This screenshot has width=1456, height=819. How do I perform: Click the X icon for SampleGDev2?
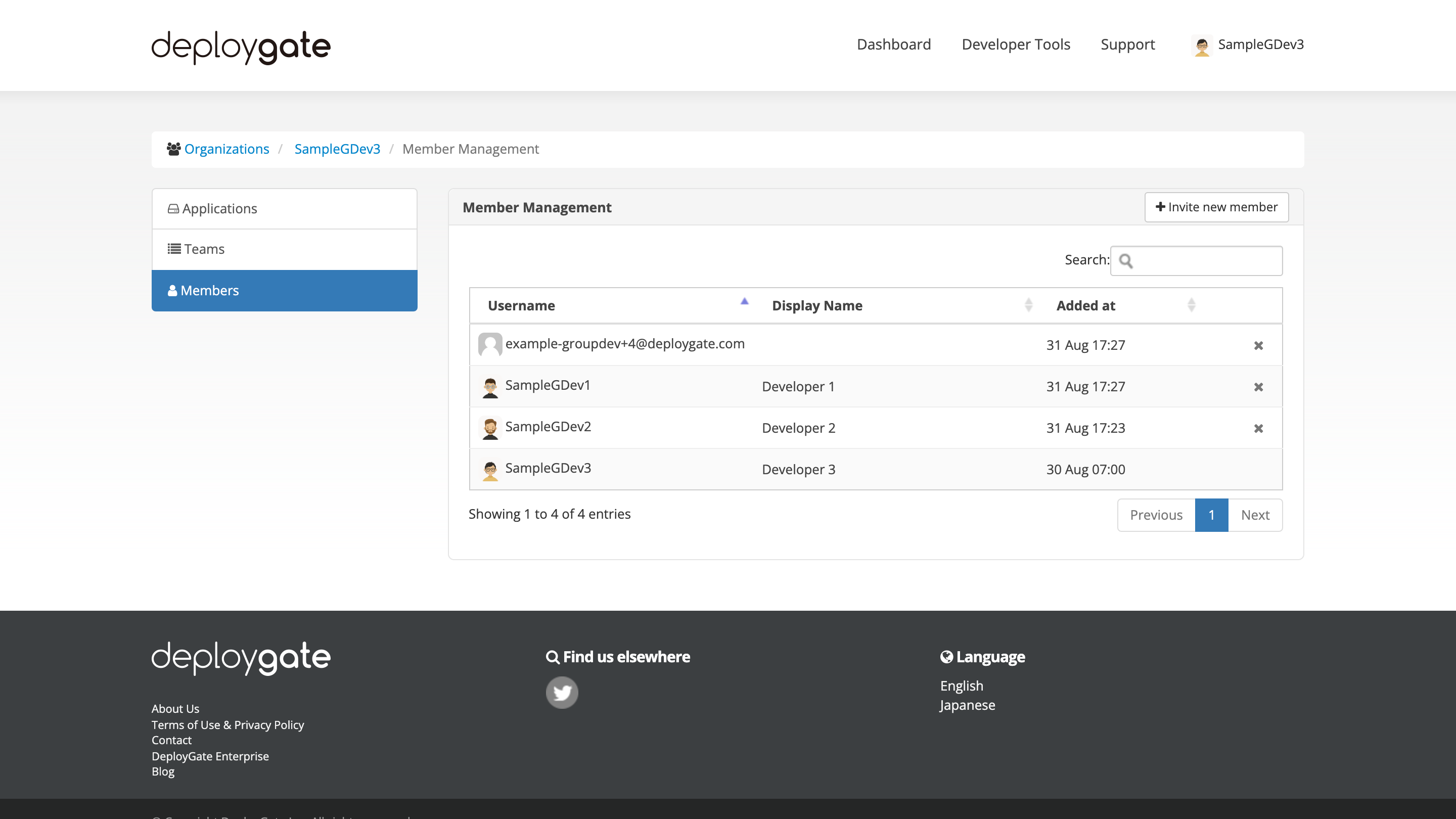click(1258, 428)
